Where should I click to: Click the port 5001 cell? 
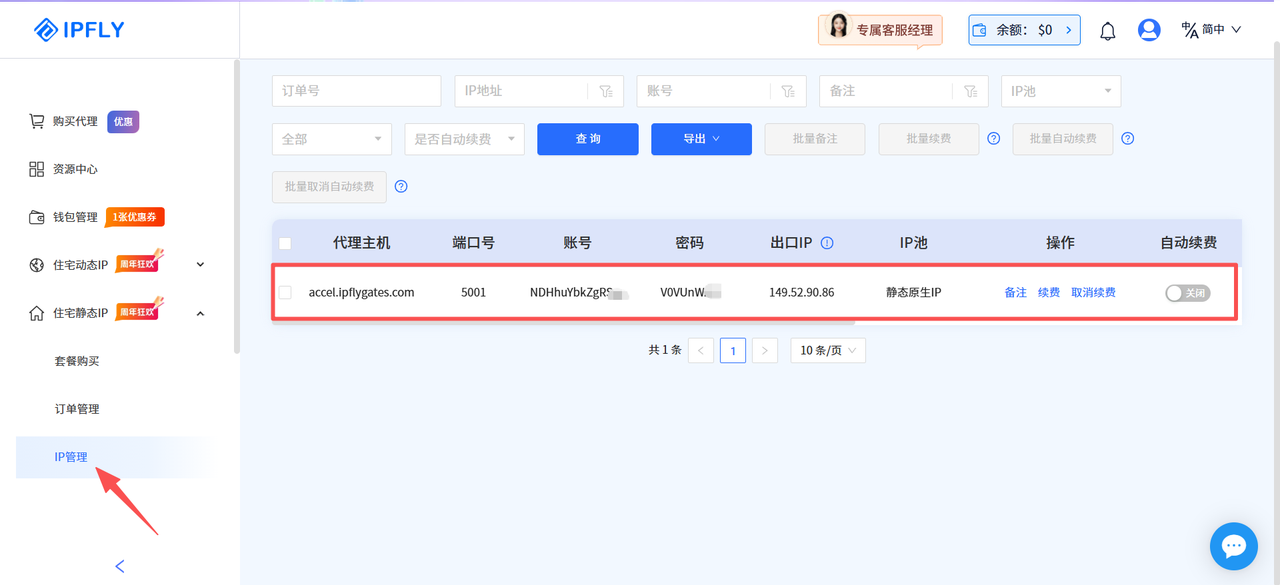(x=473, y=293)
